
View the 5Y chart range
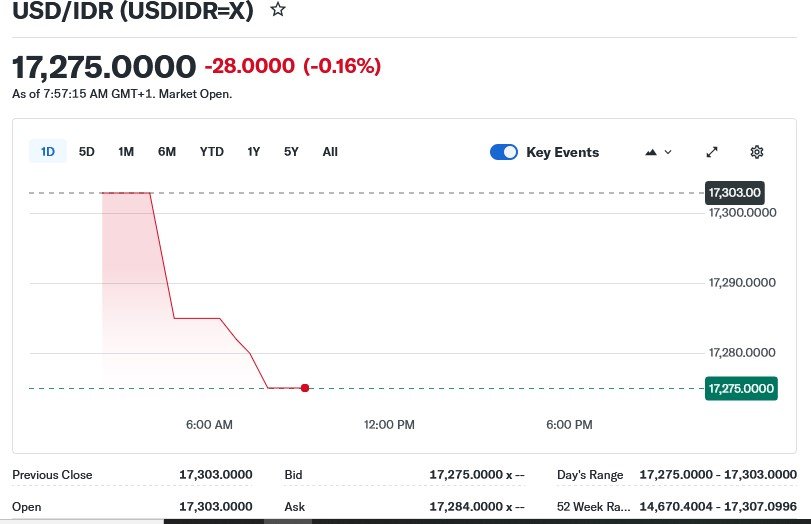tap(291, 152)
